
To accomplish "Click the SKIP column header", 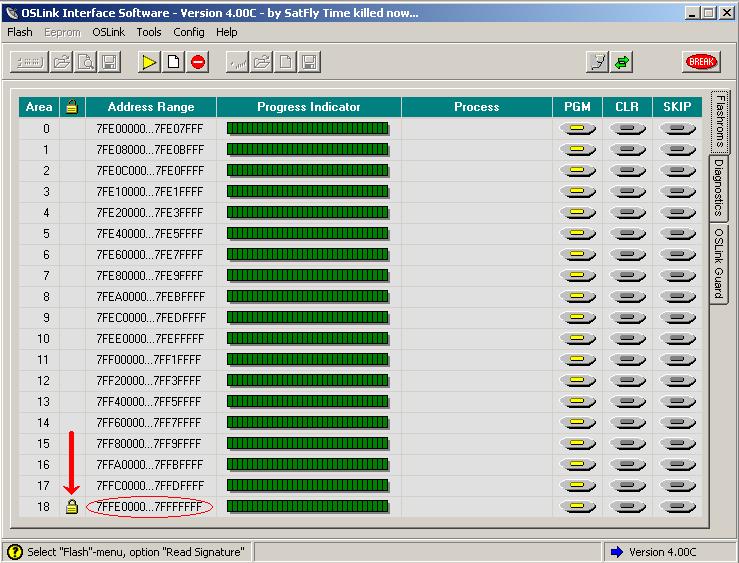I will (677, 107).
